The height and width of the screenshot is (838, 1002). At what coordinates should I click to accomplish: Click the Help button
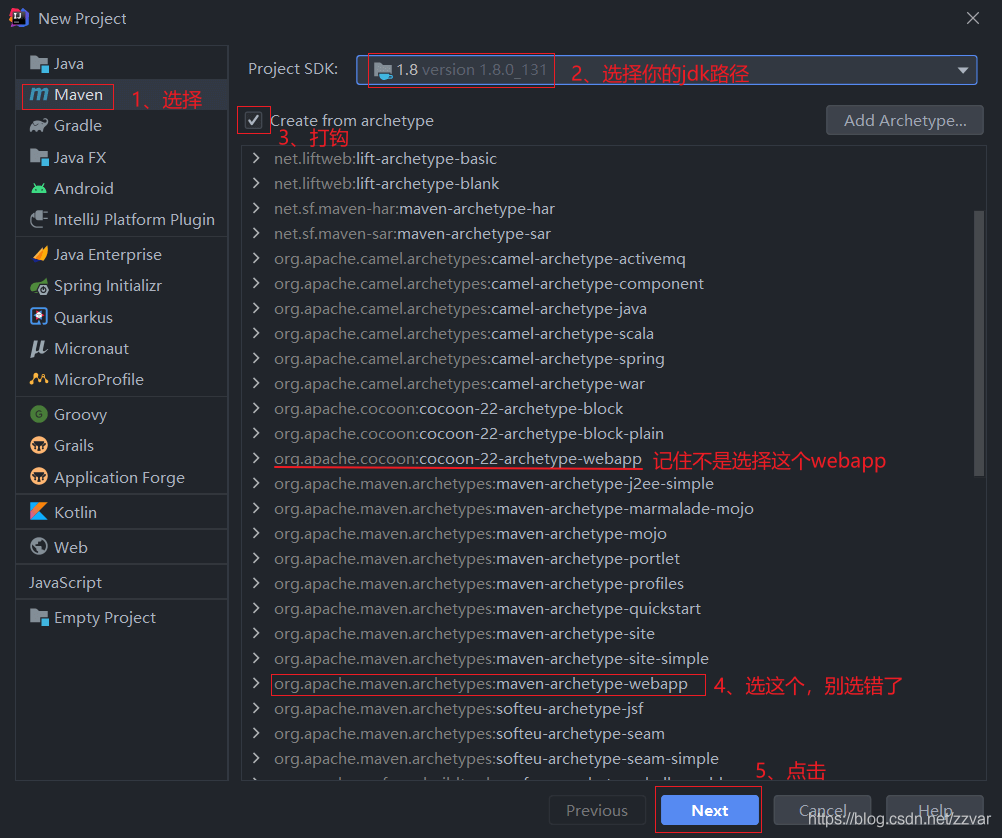tap(934, 810)
